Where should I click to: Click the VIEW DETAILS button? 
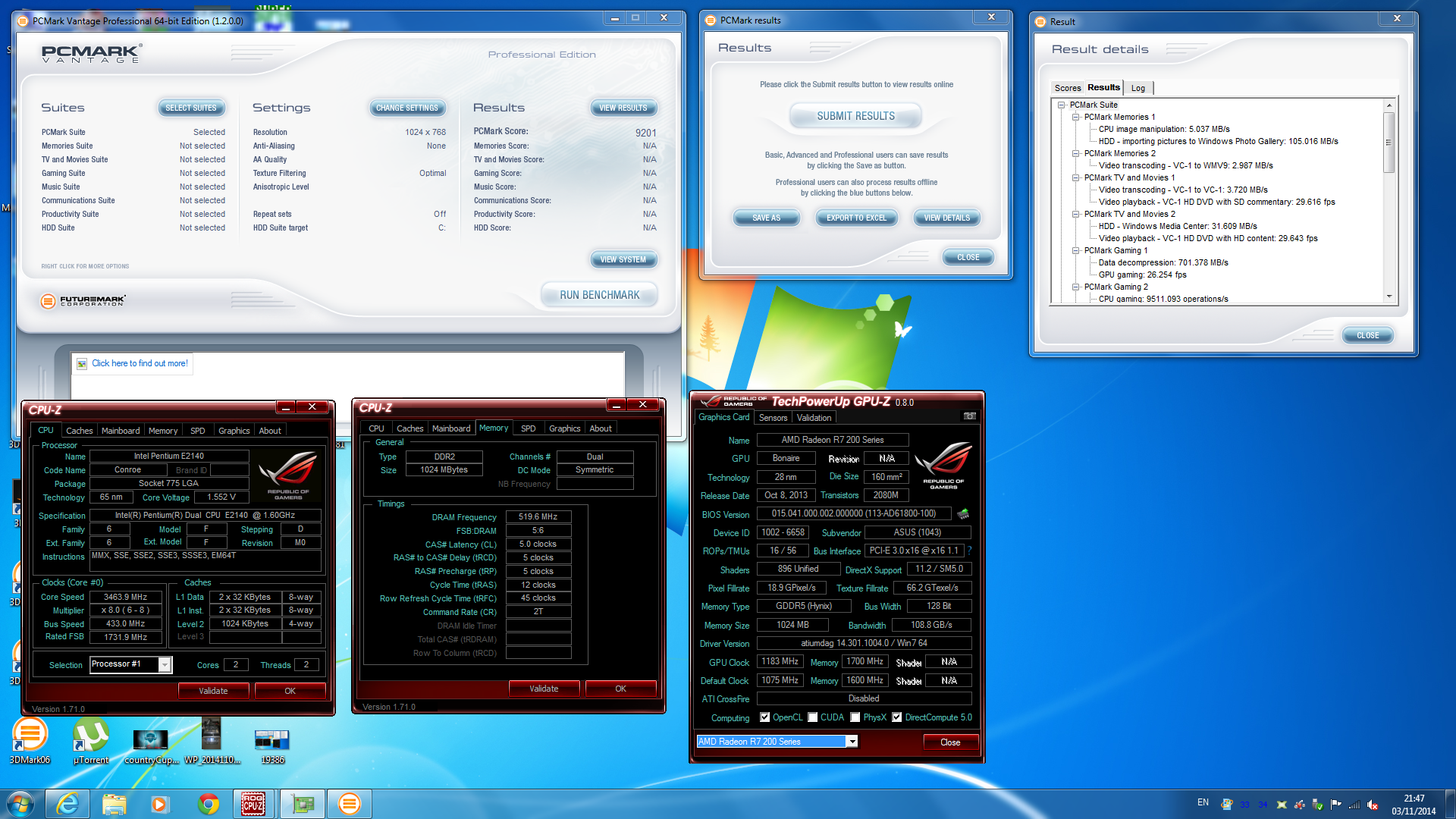tap(946, 218)
